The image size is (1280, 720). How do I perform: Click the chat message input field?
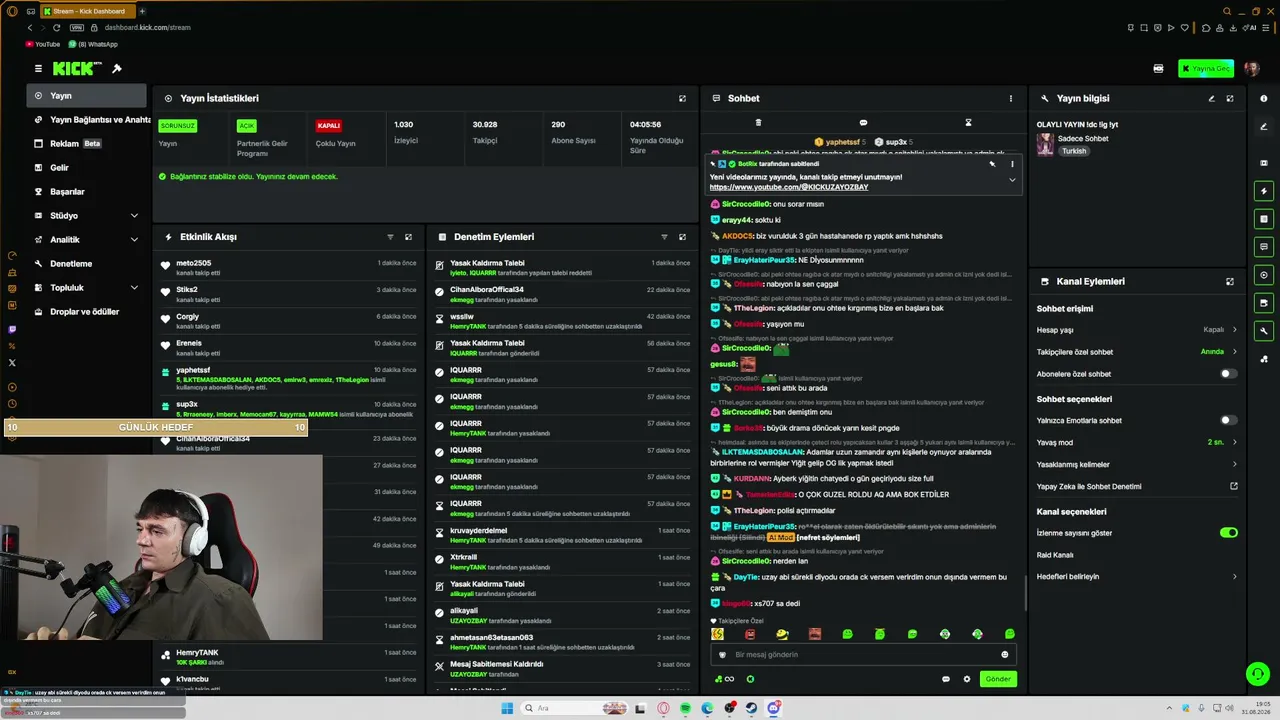863,655
